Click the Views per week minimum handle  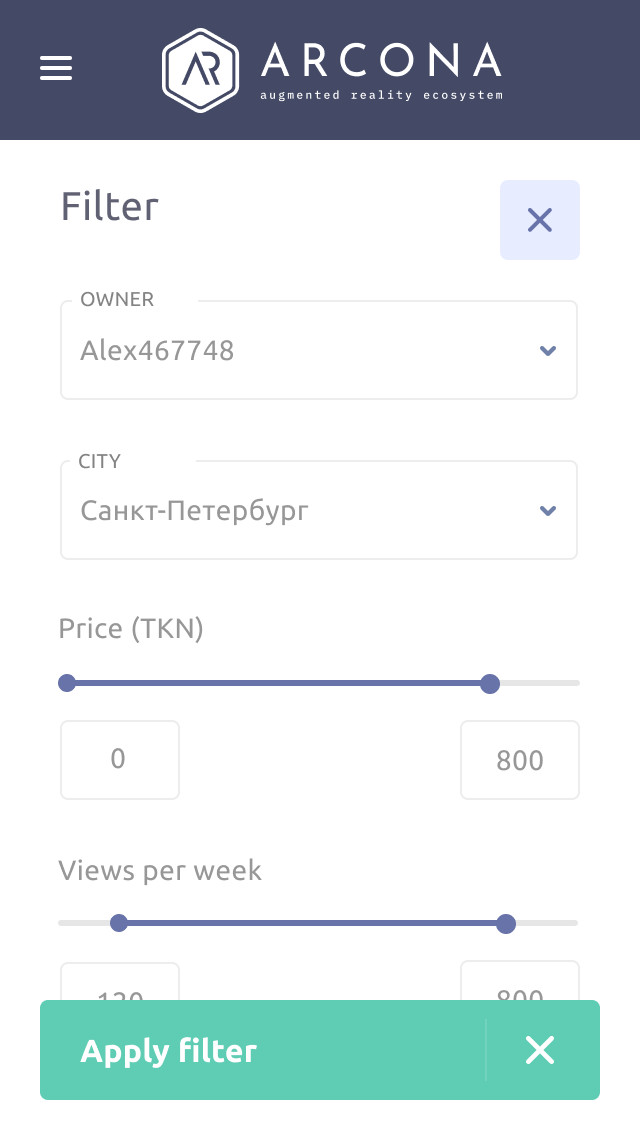119,923
